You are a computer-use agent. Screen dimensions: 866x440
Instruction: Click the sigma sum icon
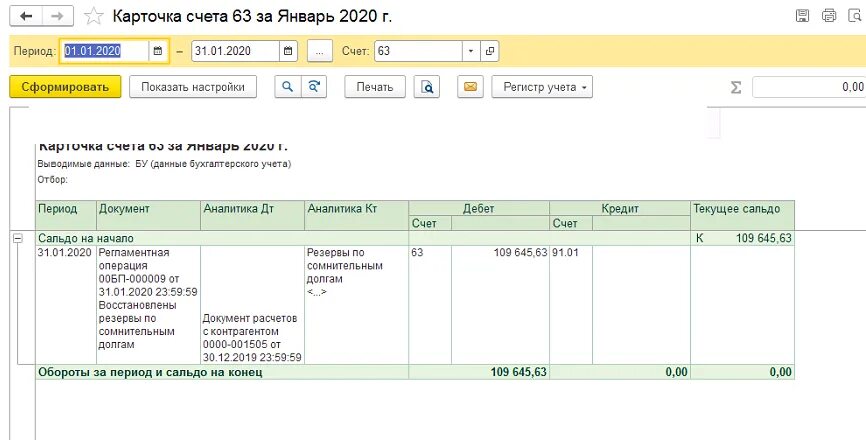click(x=736, y=87)
